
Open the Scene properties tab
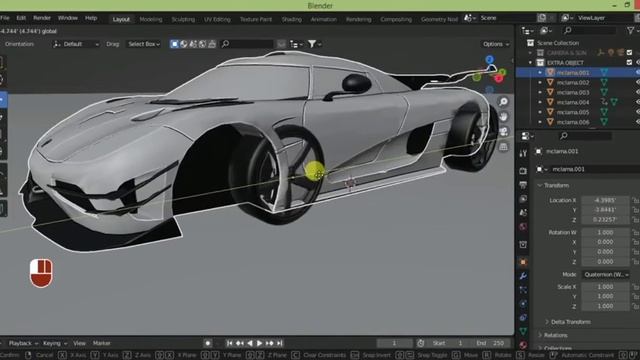[523, 212]
